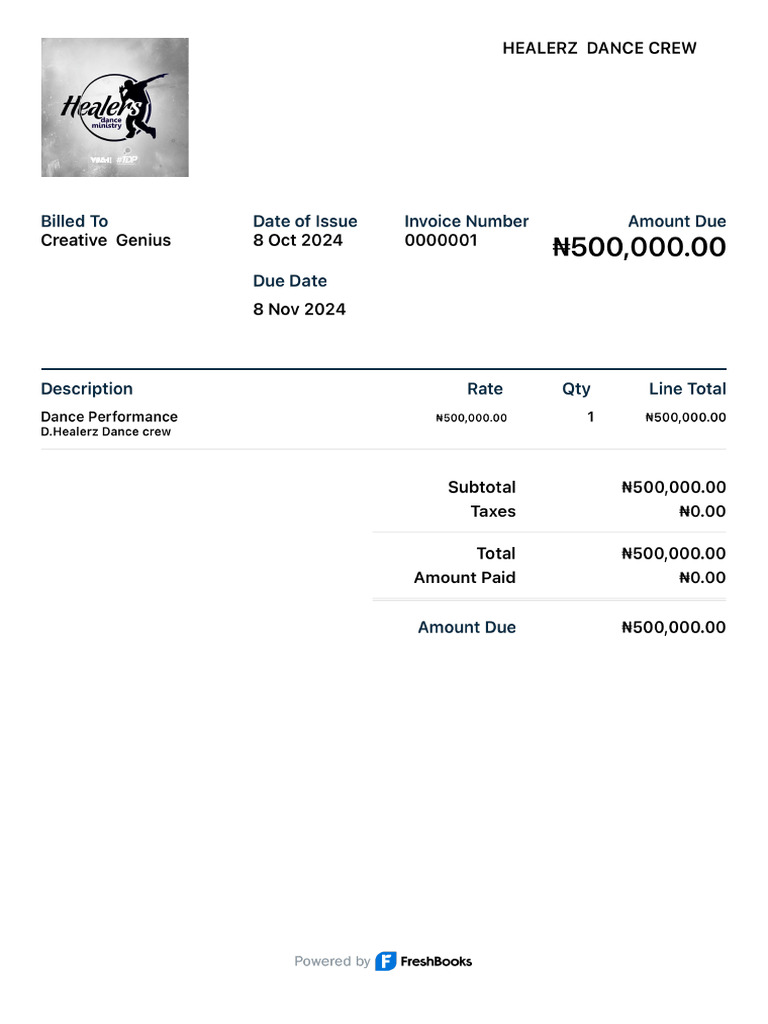Image resolution: width=768 pixels, height=1024 pixels.
Task: Click the Billed To label
Action: click(74, 221)
